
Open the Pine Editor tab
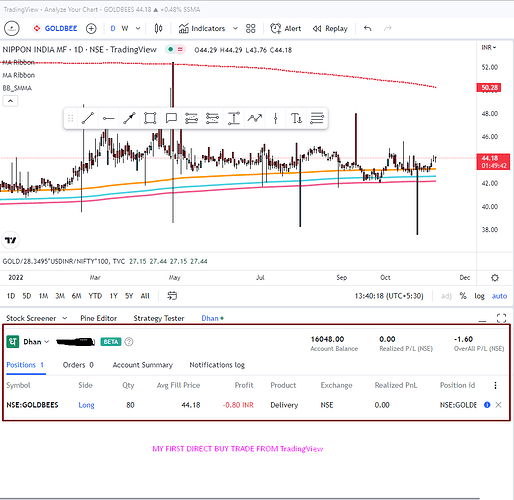click(99, 318)
